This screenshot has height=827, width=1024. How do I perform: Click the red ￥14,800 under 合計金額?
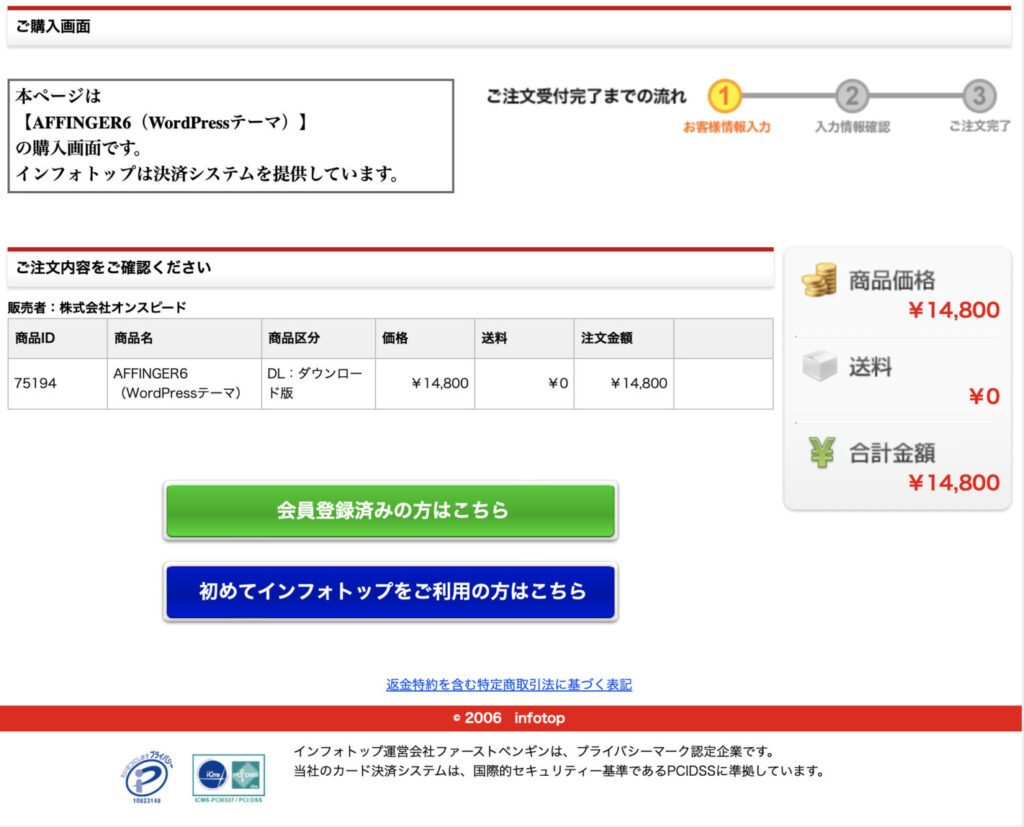953,483
